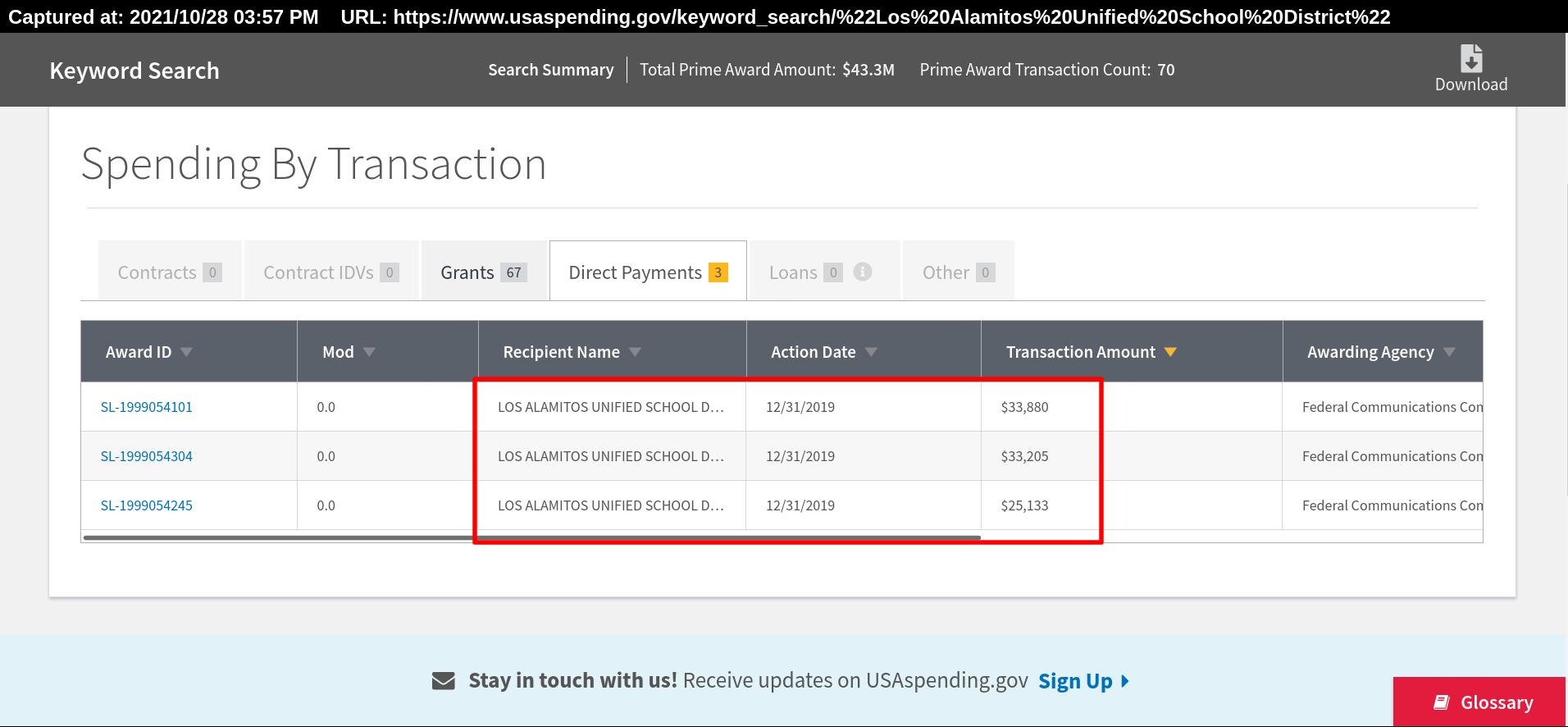This screenshot has width=1568, height=727.
Task: Click the Keyword Search title
Action: 134,71
